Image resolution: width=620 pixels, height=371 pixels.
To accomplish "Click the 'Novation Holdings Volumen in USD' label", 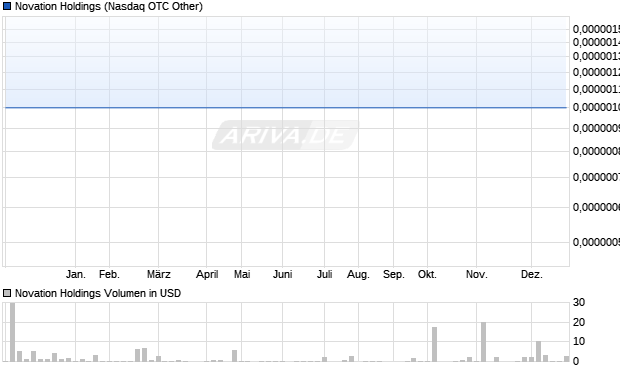I will (98, 293).
